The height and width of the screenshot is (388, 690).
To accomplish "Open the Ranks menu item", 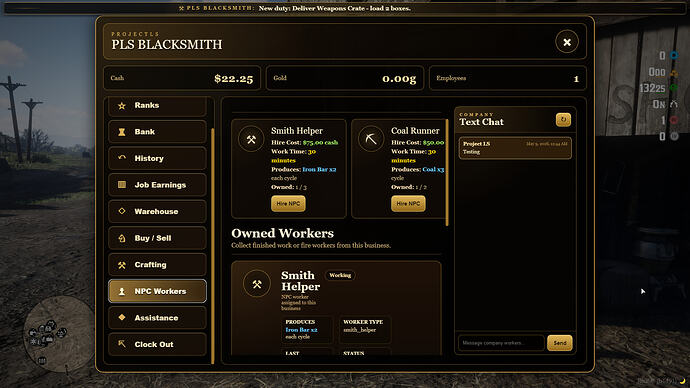I will pos(157,106).
